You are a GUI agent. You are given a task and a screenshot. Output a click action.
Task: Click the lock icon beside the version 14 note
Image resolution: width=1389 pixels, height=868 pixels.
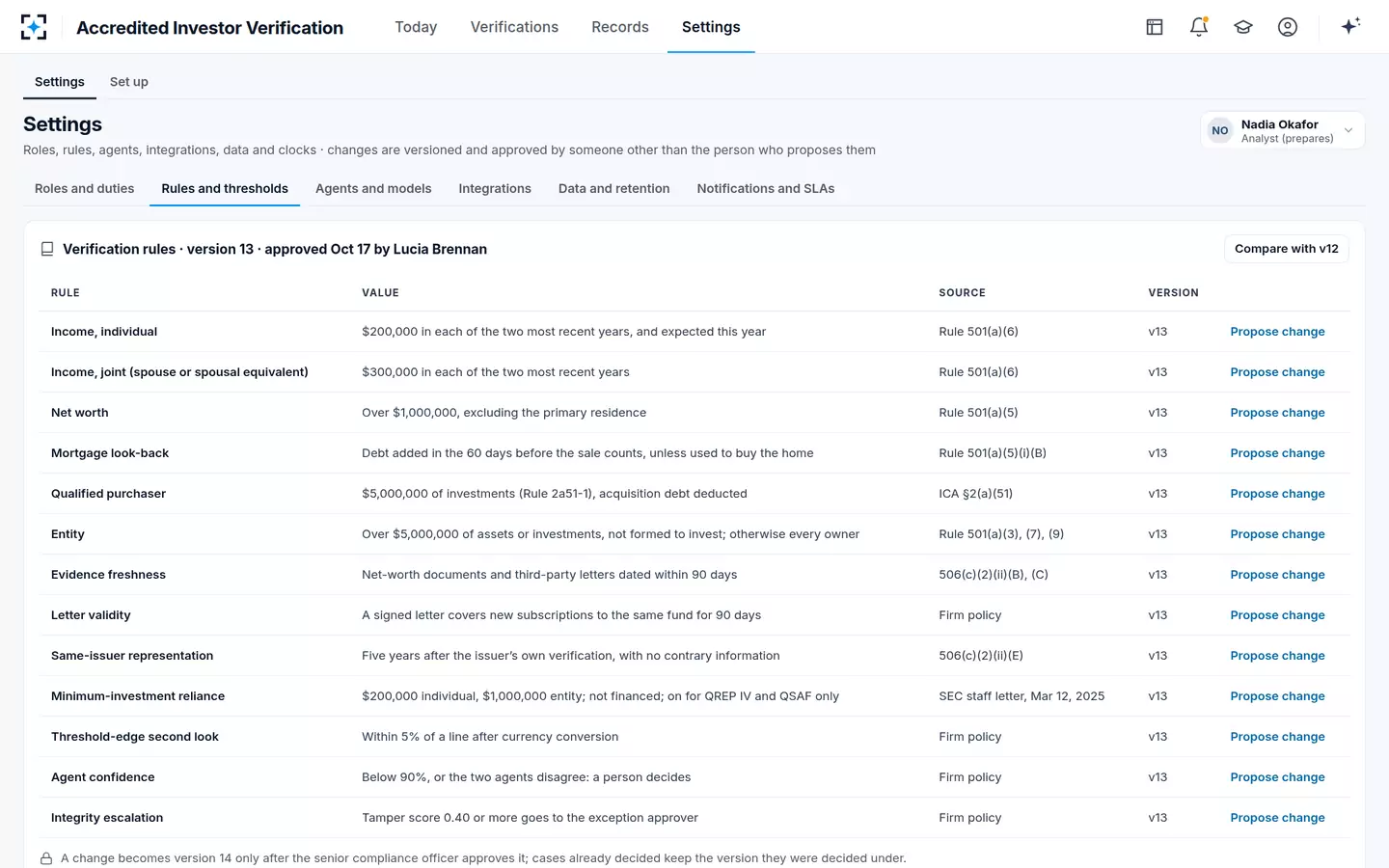click(x=46, y=858)
